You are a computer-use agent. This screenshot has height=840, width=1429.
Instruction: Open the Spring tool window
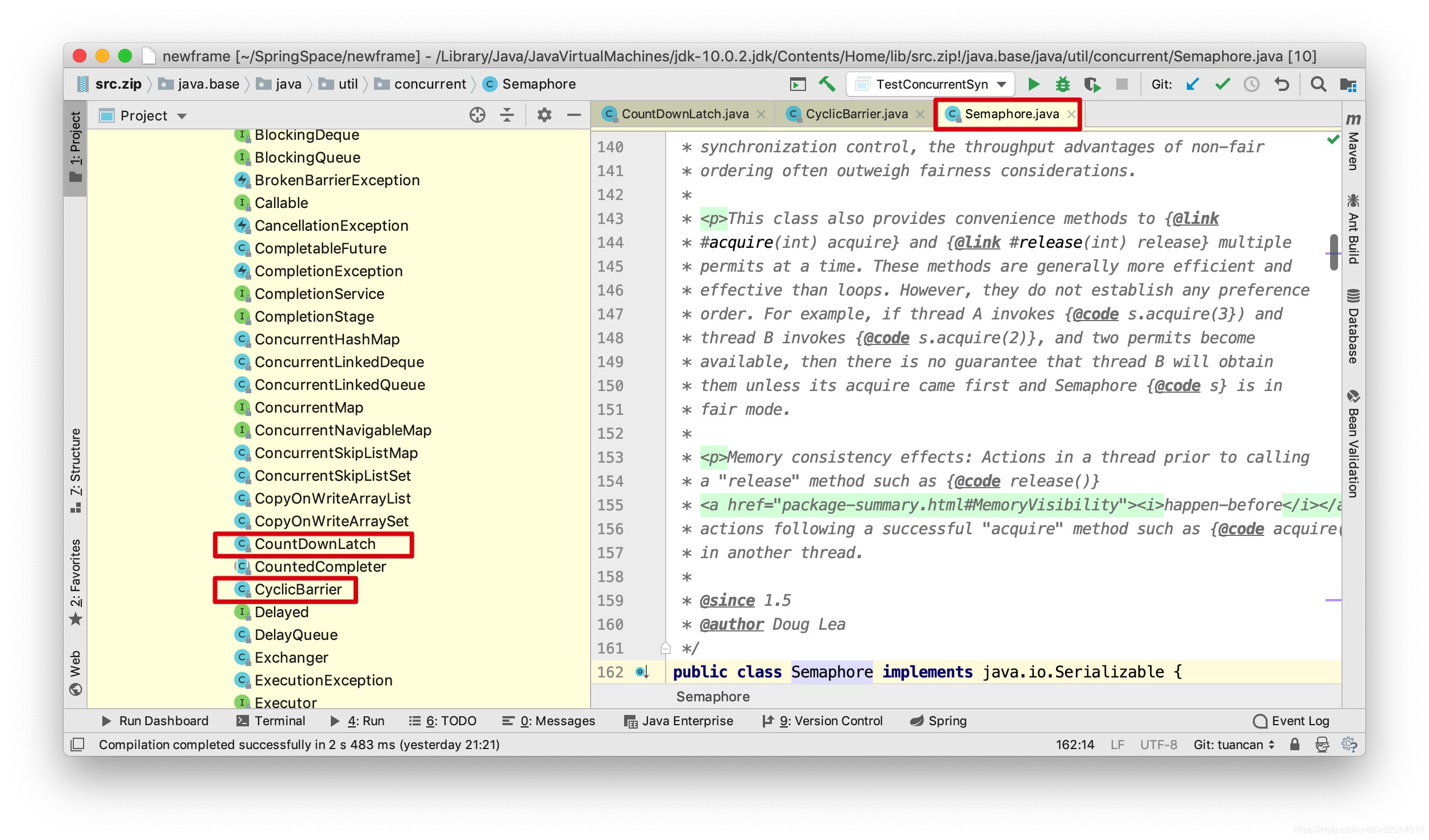(x=938, y=721)
